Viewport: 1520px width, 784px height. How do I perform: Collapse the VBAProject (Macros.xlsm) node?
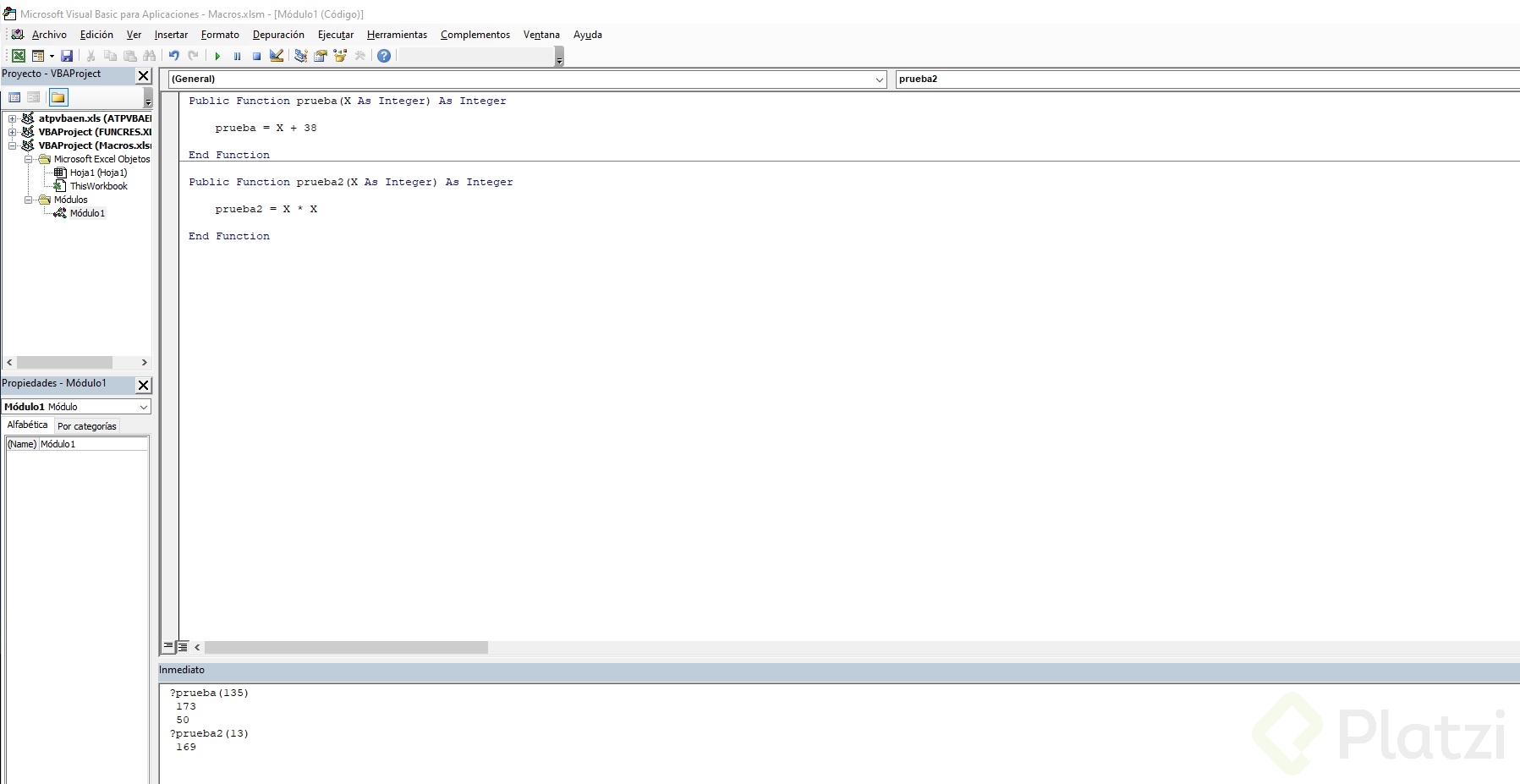pos(12,145)
